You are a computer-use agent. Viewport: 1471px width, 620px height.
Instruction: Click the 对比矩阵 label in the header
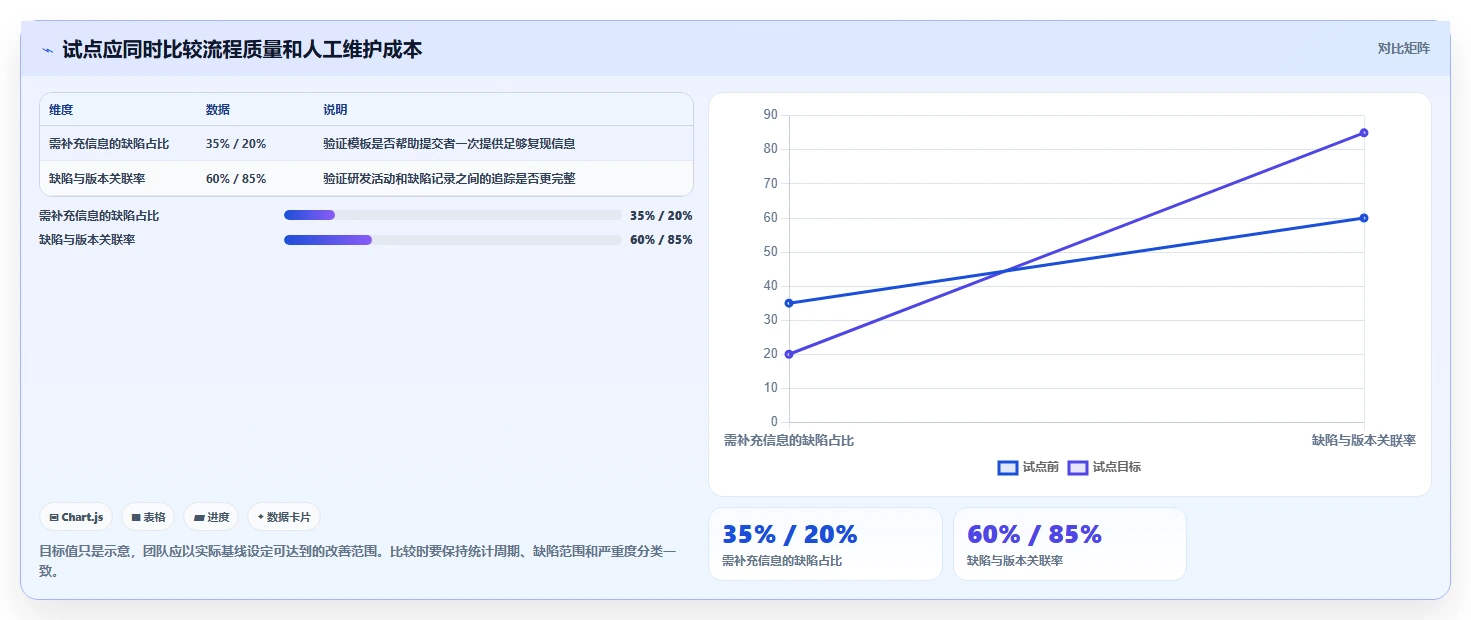click(x=1403, y=48)
